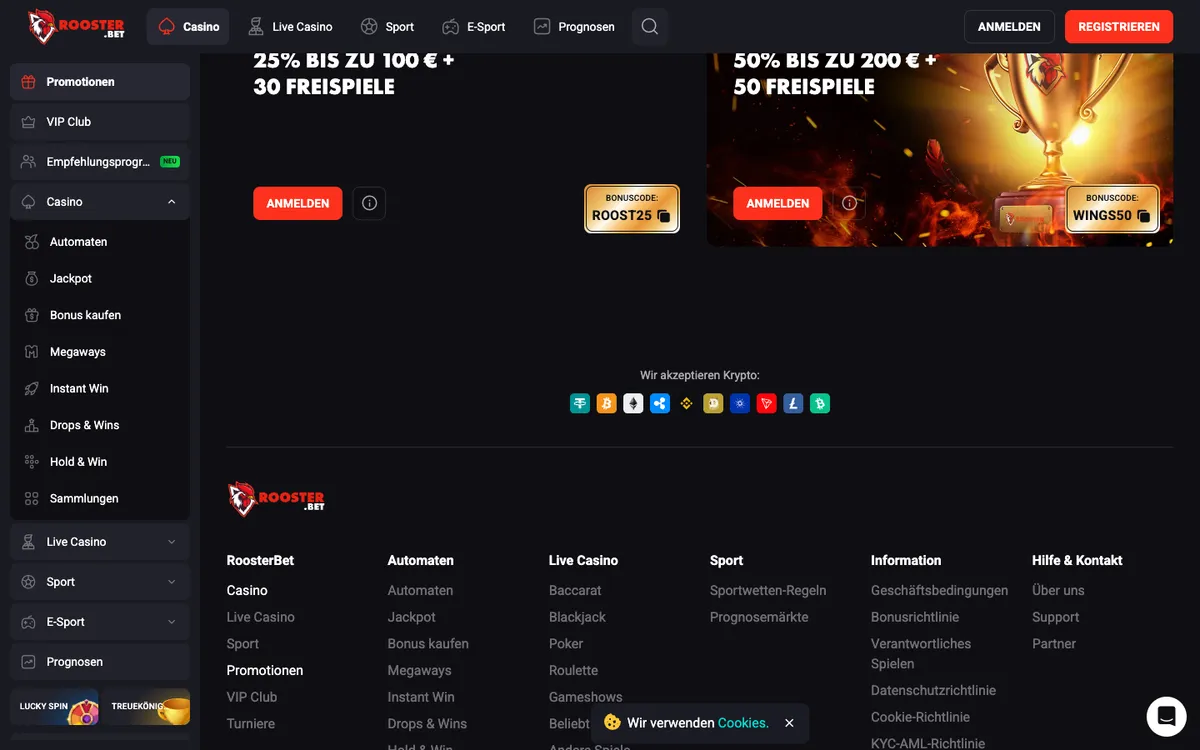The width and height of the screenshot is (1200, 750).
Task: Open footer link Baccarat
Action: point(575,591)
